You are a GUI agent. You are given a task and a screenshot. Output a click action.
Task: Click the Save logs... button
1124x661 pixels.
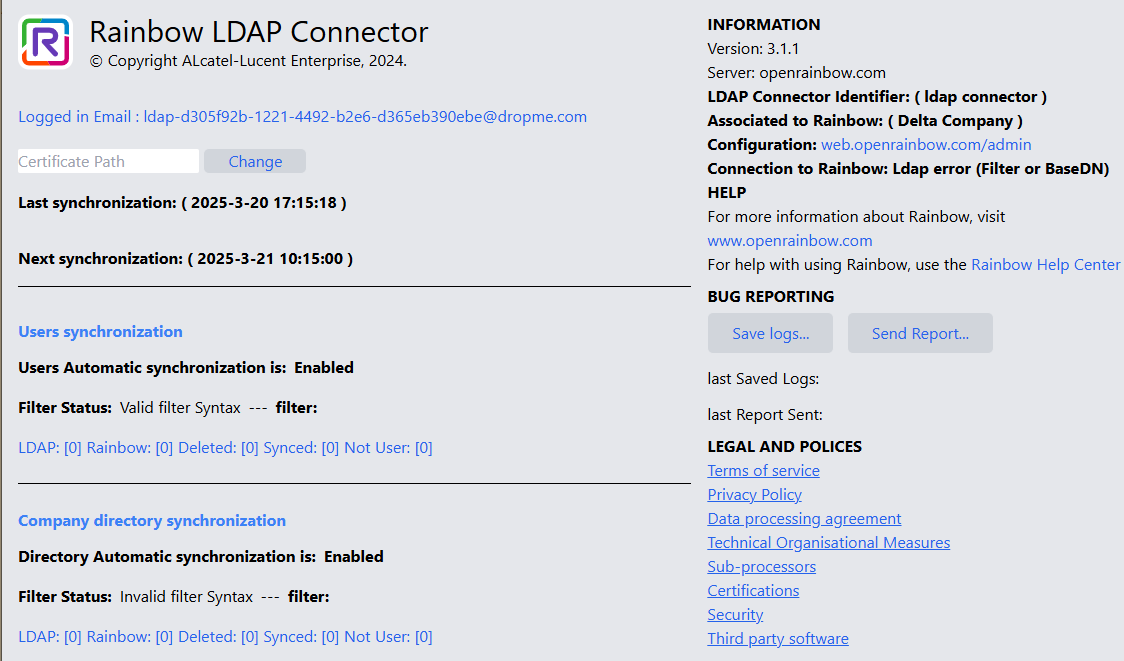771,333
